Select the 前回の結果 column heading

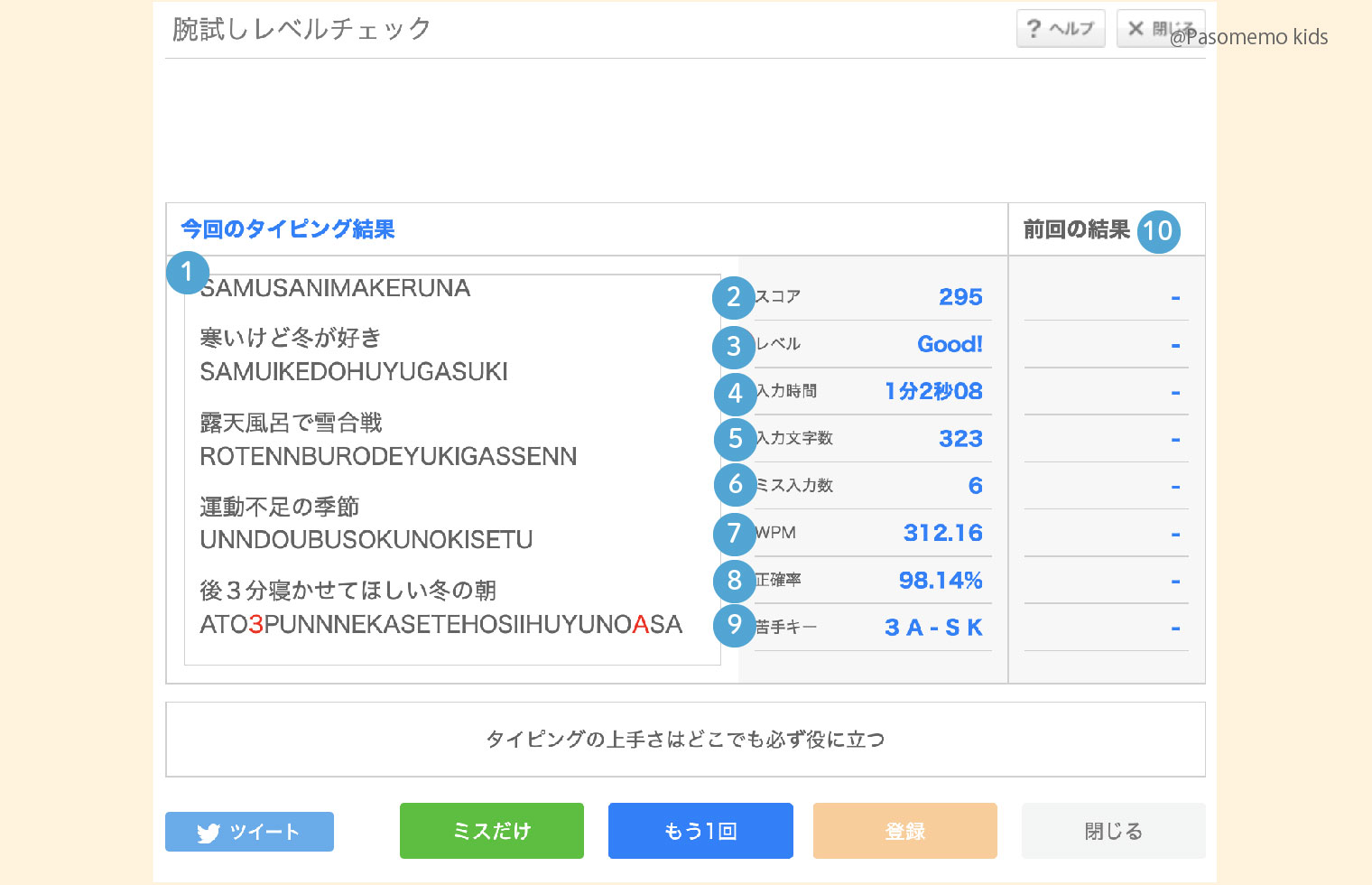pos(1077,229)
